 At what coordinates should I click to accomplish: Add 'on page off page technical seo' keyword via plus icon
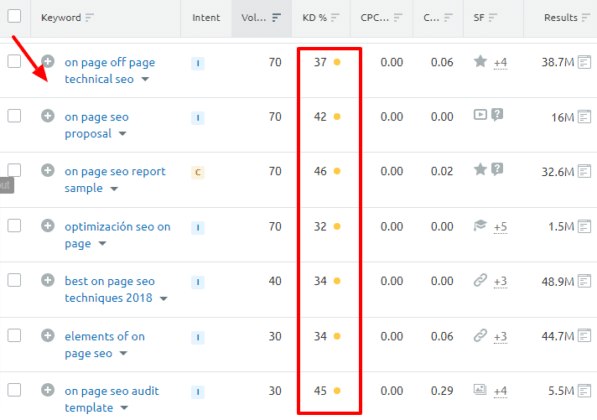point(48,61)
